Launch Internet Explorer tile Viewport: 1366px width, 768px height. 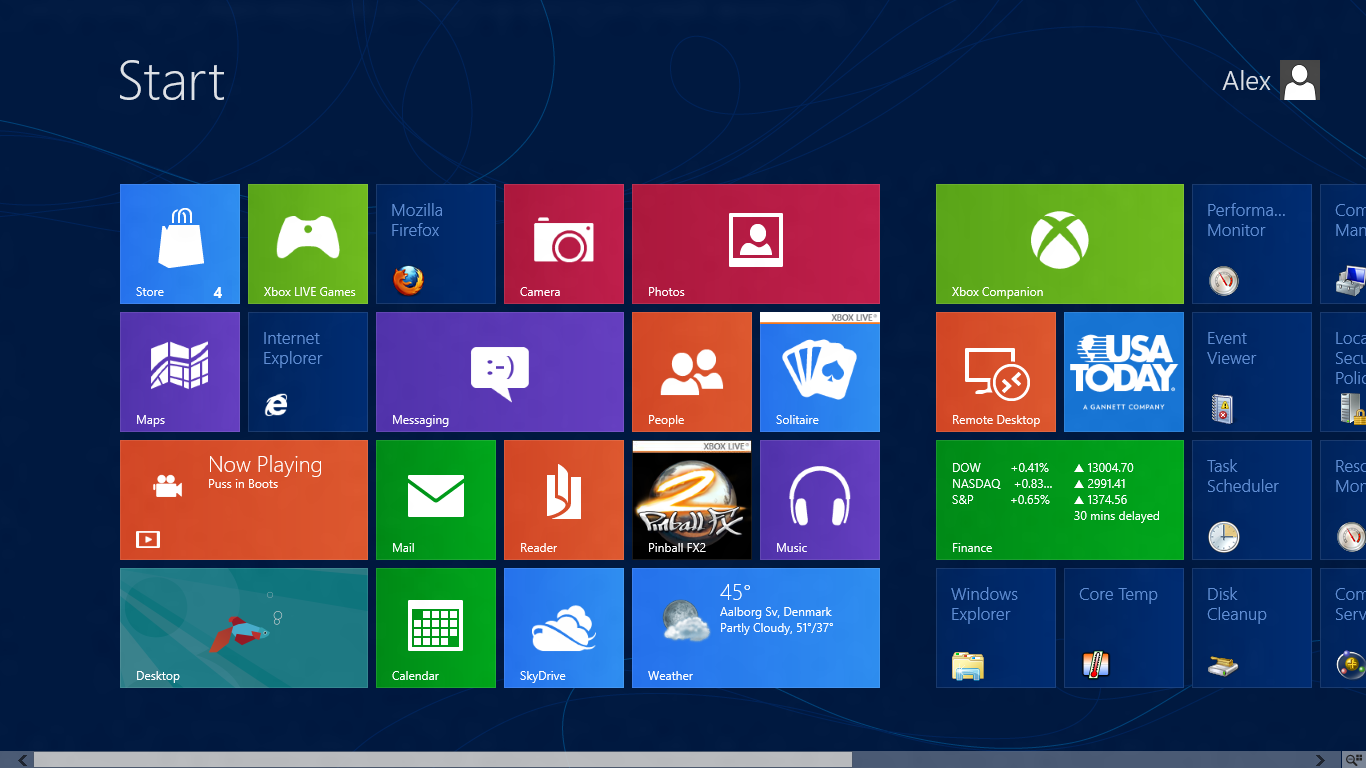(x=308, y=372)
